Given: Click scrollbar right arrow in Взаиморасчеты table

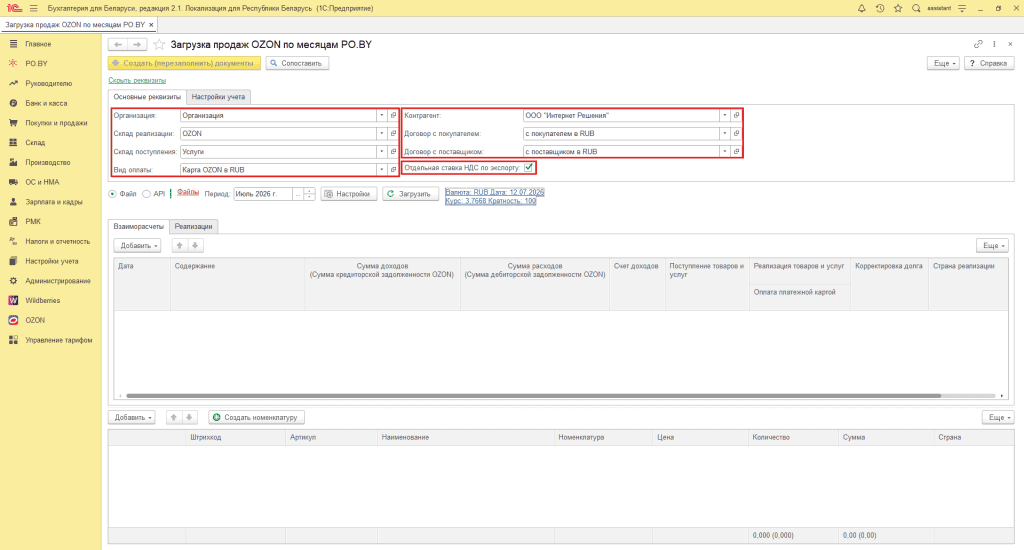Looking at the screenshot, I should tap(1002, 396).
